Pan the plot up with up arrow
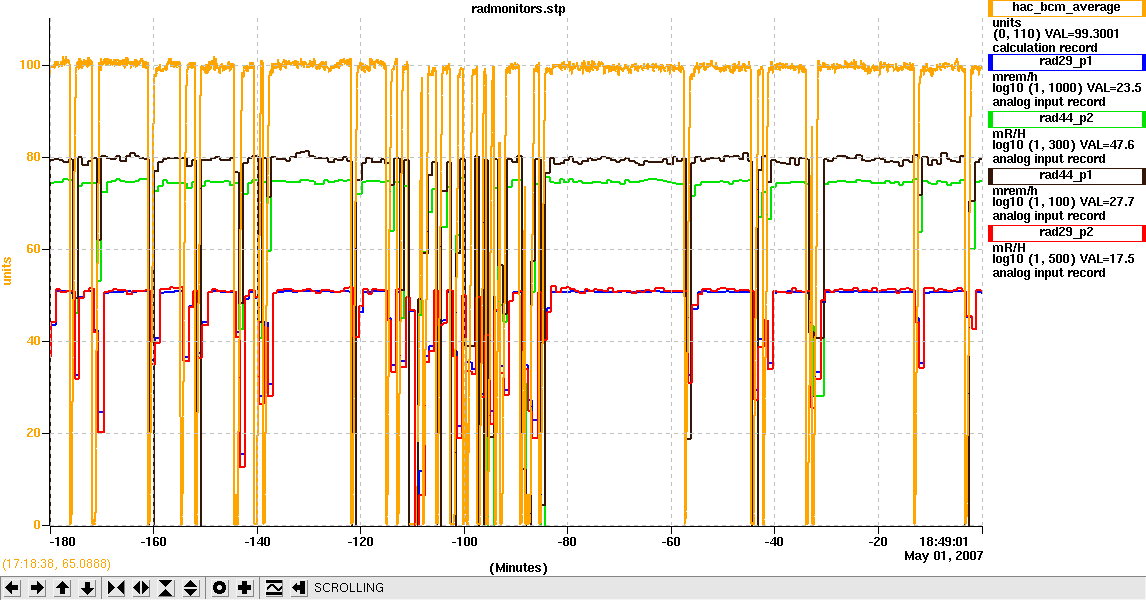The width and height of the screenshot is (1146, 600). pyautogui.click(x=63, y=588)
